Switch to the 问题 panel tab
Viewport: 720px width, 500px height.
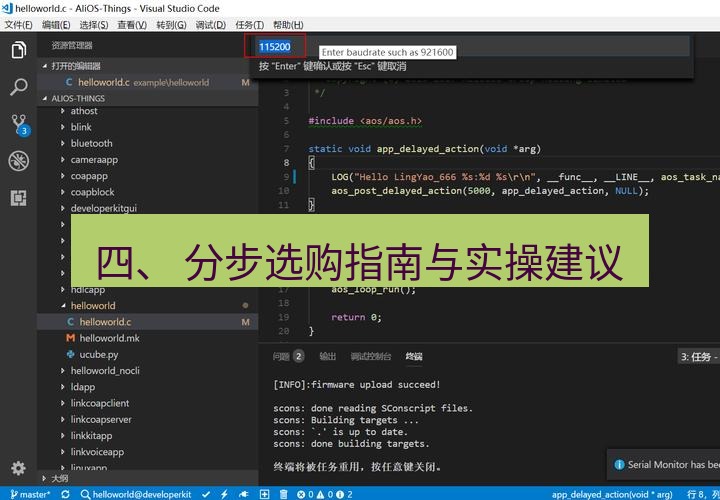click(x=281, y=356)
